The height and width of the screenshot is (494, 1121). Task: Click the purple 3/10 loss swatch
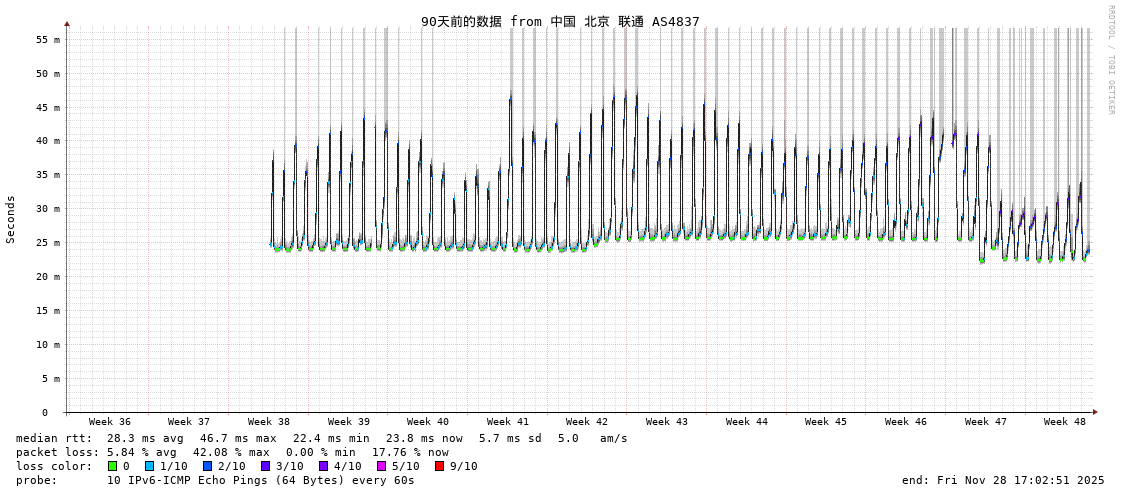pyautogui.click(x=265, y=466)
